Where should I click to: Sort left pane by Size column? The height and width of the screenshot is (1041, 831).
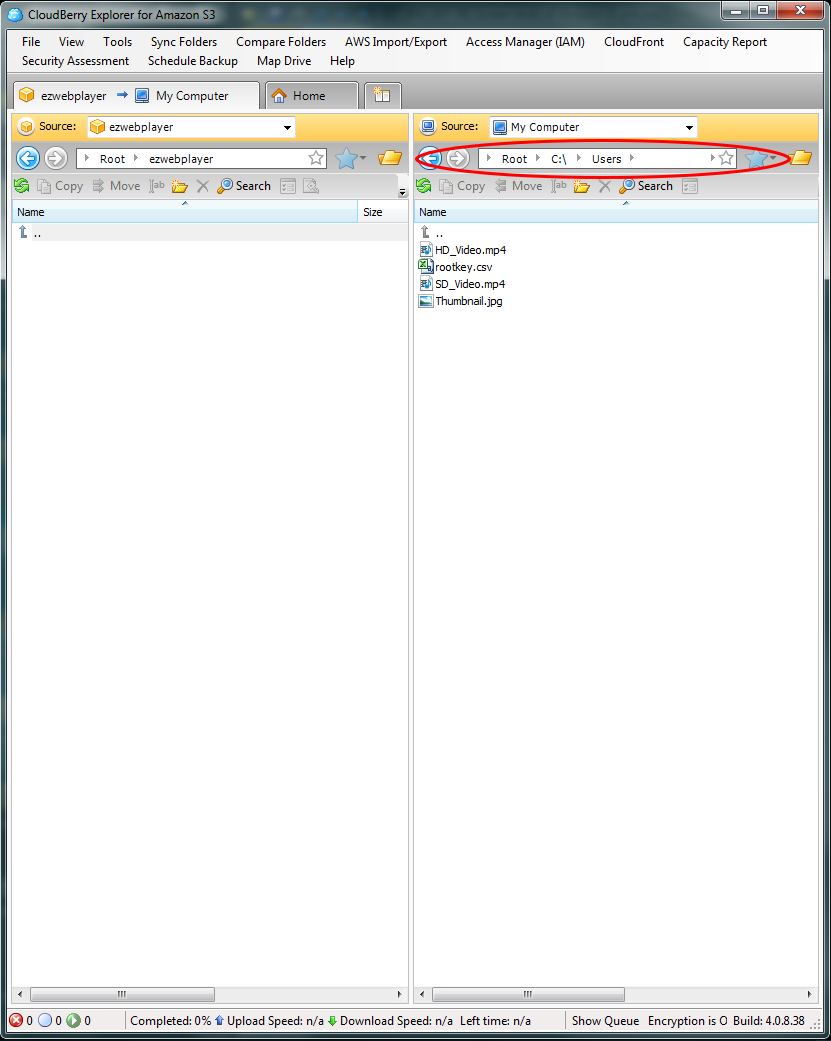382,212
